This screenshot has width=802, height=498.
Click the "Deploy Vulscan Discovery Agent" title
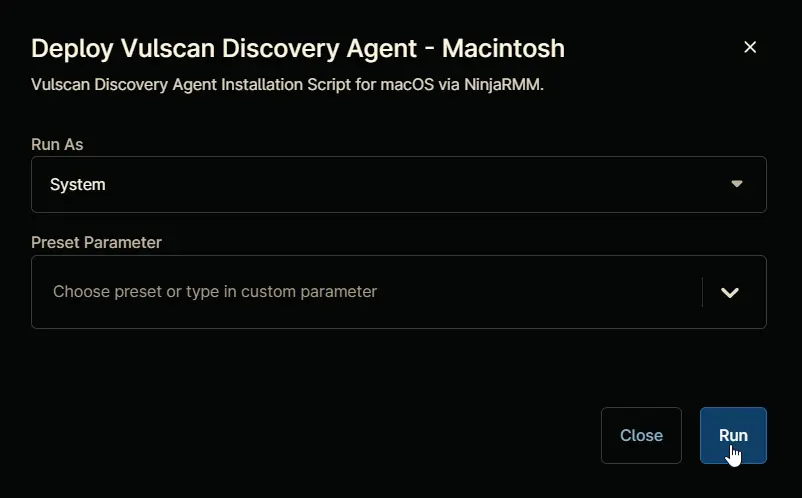pos(224,49)
